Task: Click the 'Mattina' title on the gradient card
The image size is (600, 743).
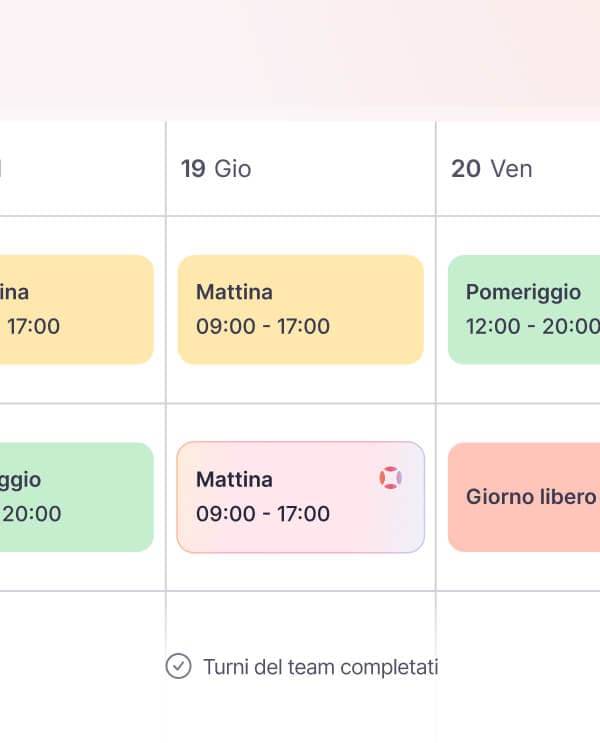Action: point(234,480)
